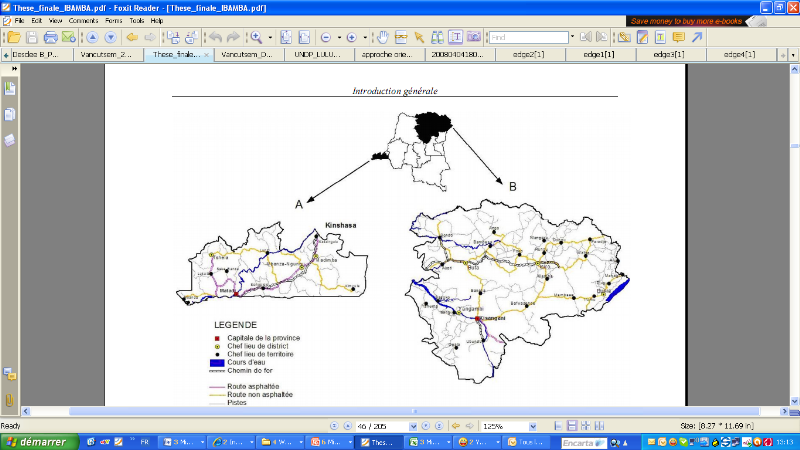Click the Windows démarrer Start button

point(36,441)
